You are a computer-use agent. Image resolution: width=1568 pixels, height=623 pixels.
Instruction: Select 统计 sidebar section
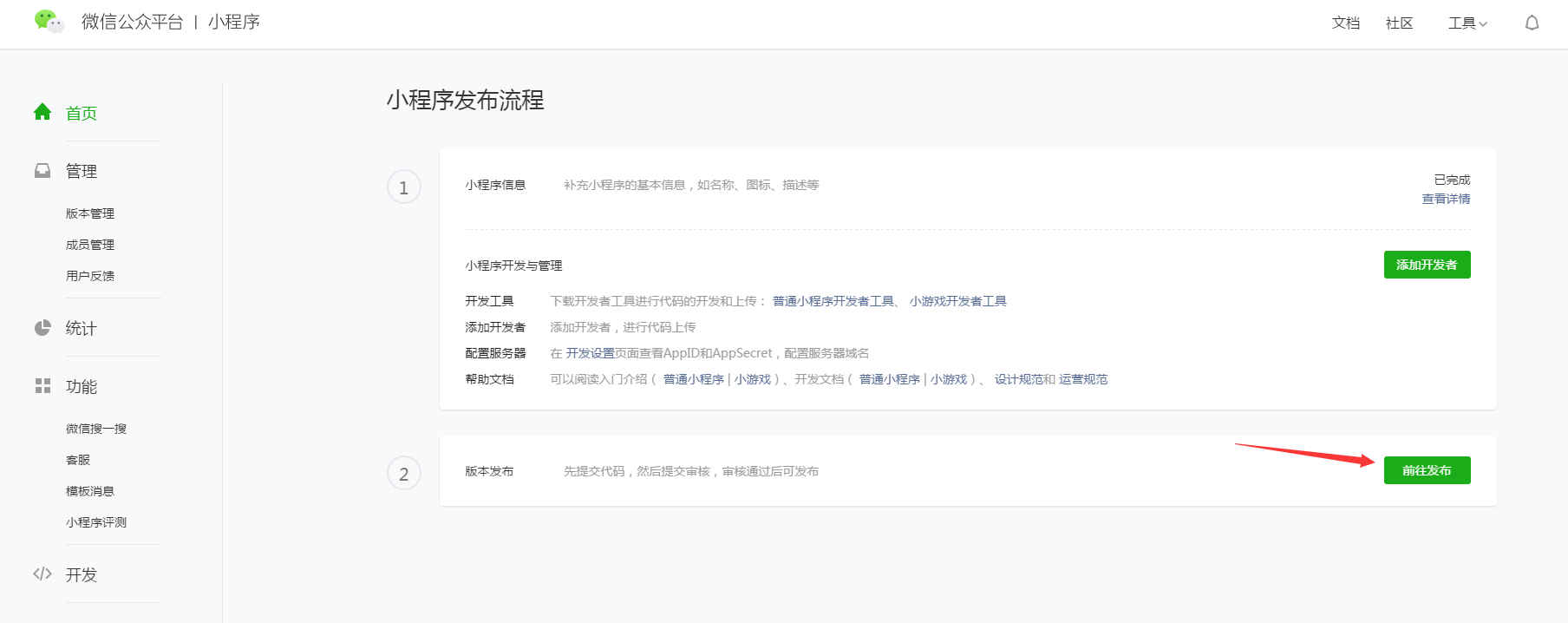[82, 329]
